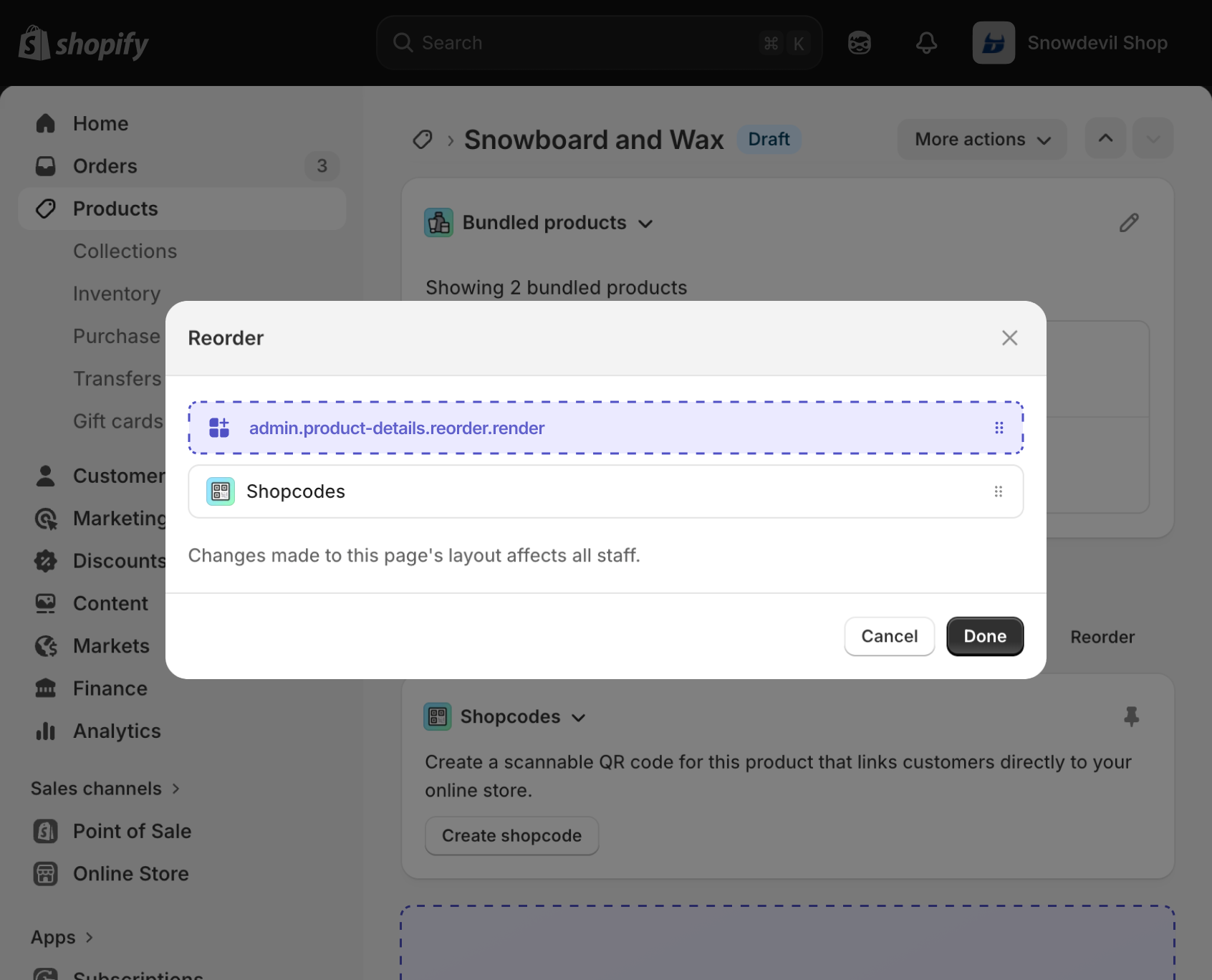
Task: Click Cancel in the Reorder dialog
Action: 889,636
